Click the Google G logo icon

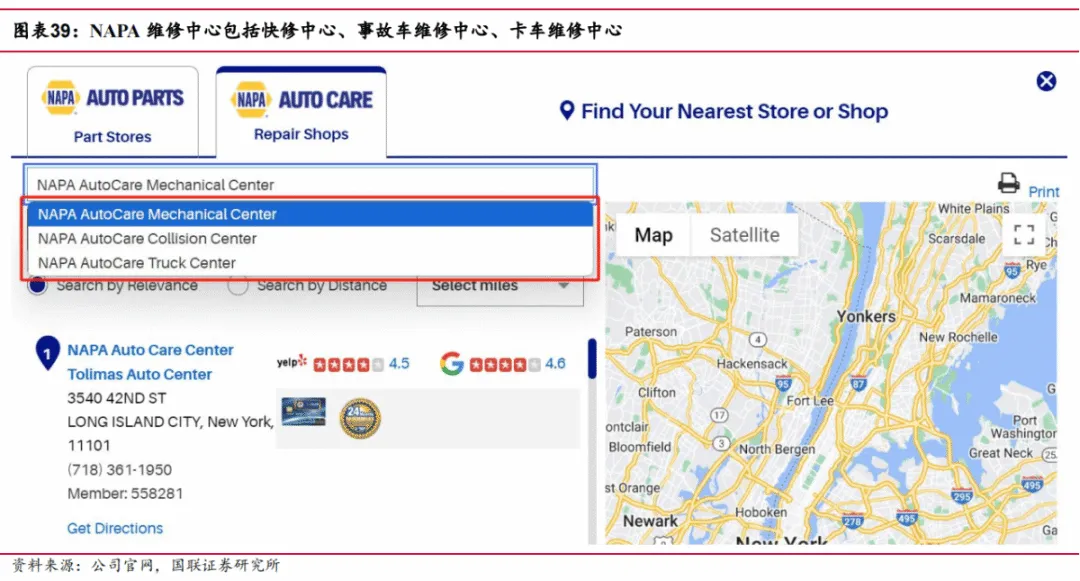pyautogui.click(x=452, y=363)
